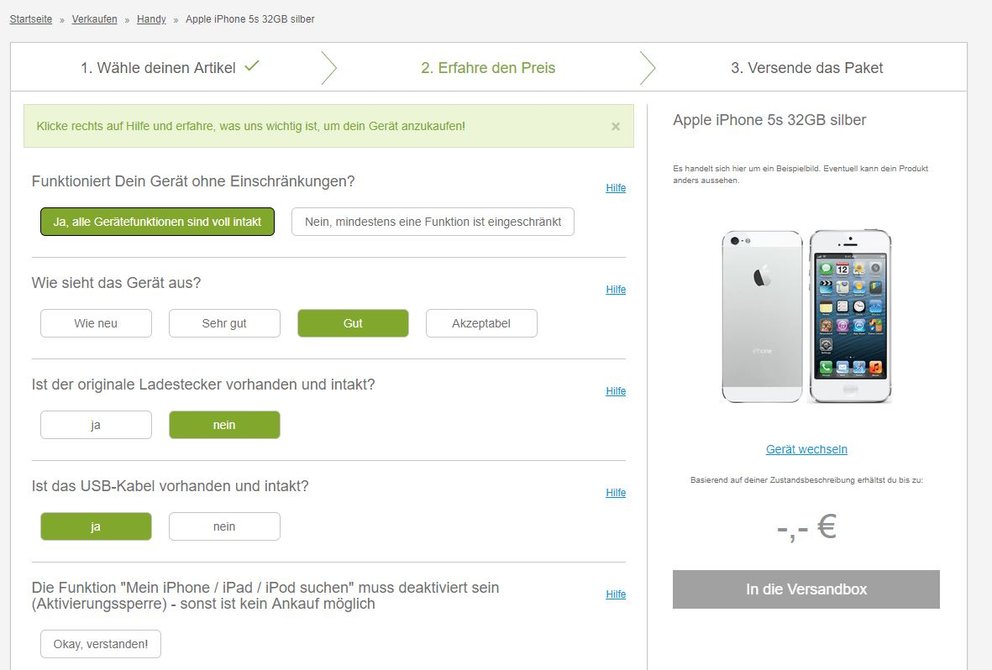Select device condition 'Wie neu'
The width and height of the screenshot is (992, 670).
click(x=96, y=323)
